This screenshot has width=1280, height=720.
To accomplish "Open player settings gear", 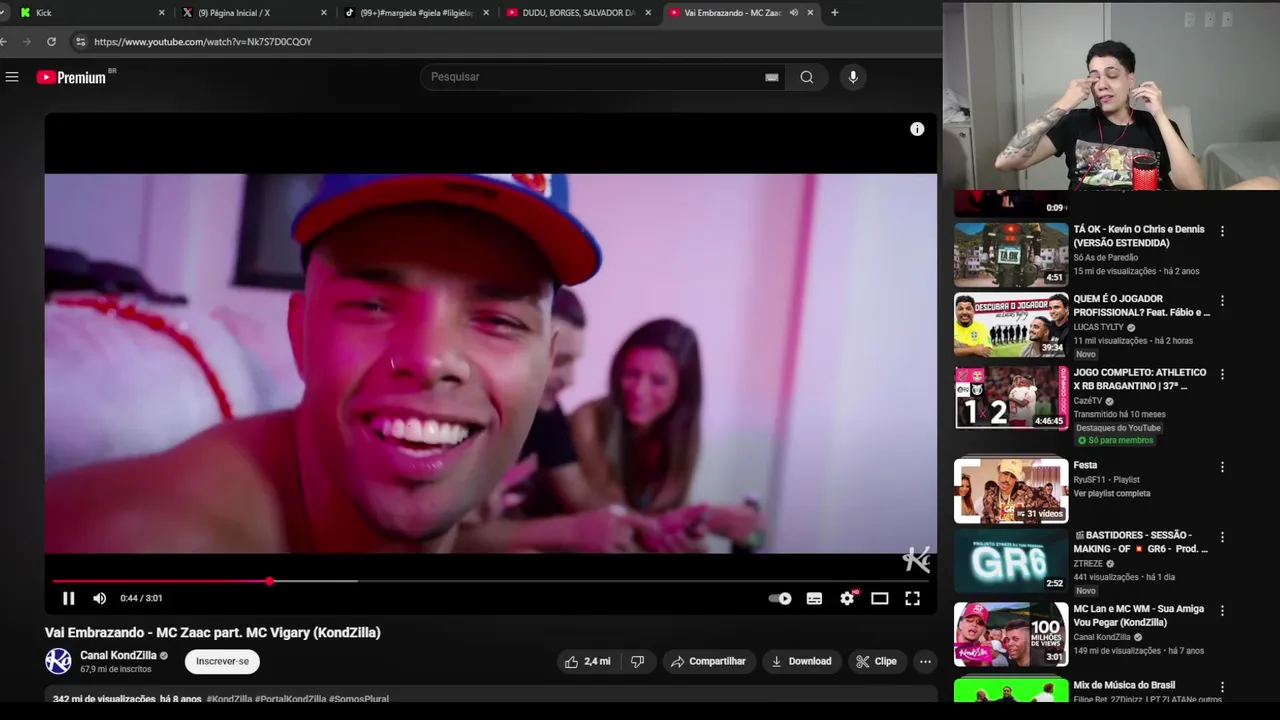I will coord(848,598).
